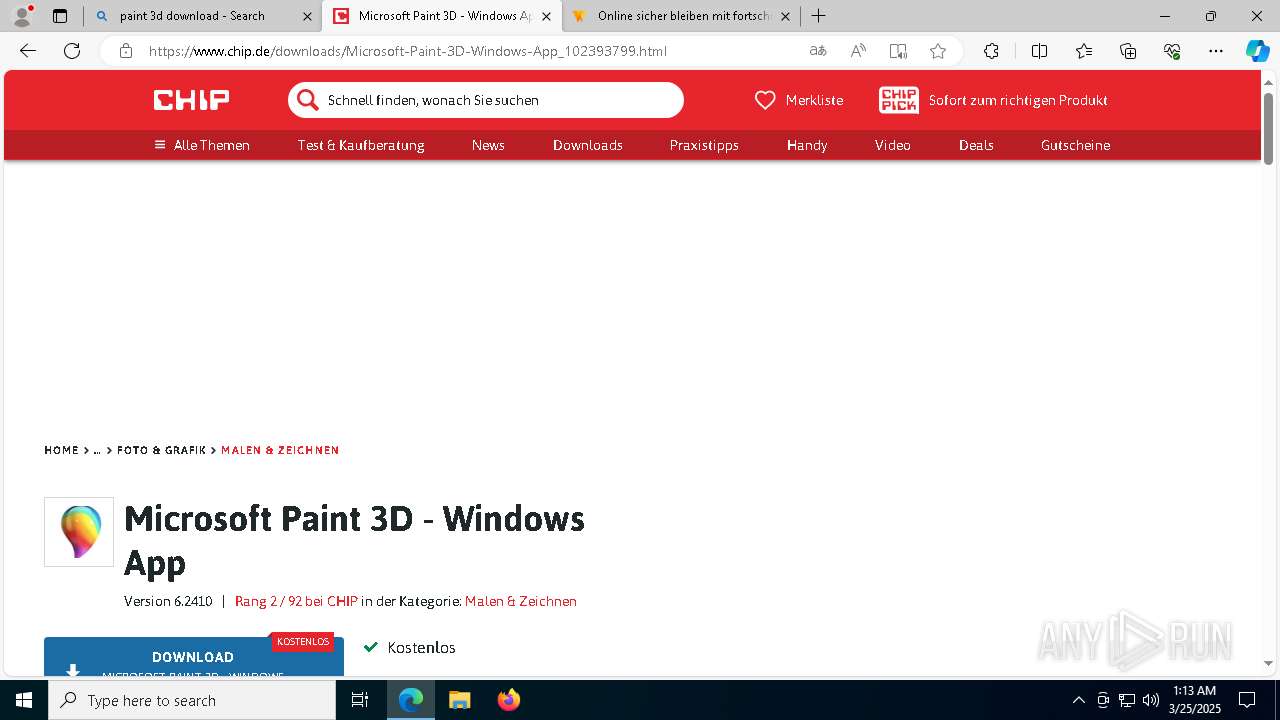Image resolution: width=1280 pixels, height=720 pixels.
Task: Click the Edge icon in taskbar
Action: (411, 700)
